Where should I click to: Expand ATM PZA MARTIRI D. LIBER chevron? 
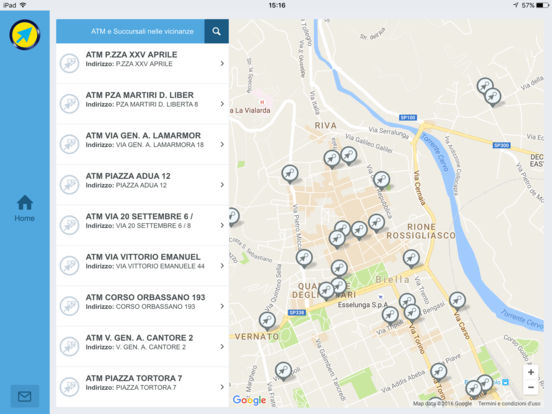[x=222, y=104]
